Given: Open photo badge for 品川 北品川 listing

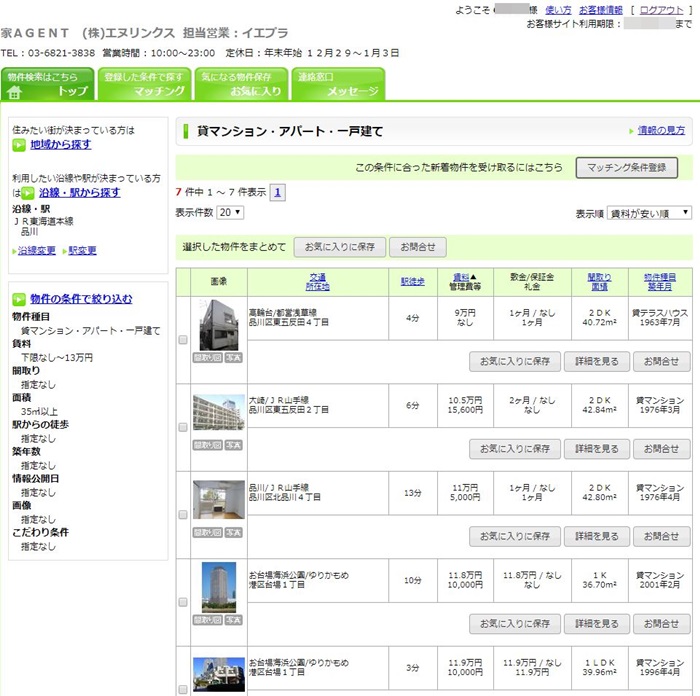Looking at the screenshot, I should [x=233, y=532].
